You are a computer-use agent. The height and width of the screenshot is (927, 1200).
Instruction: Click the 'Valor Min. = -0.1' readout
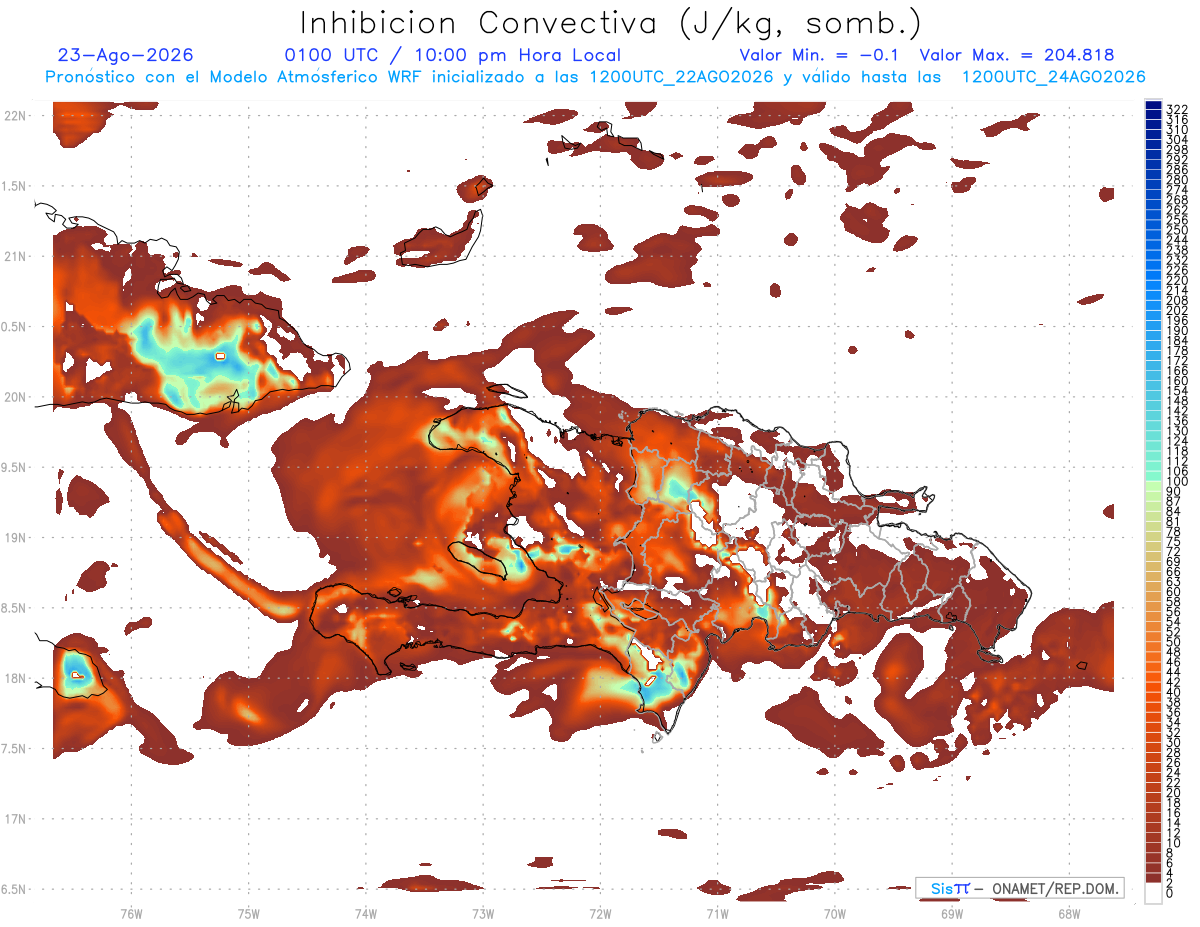(820, 55)
